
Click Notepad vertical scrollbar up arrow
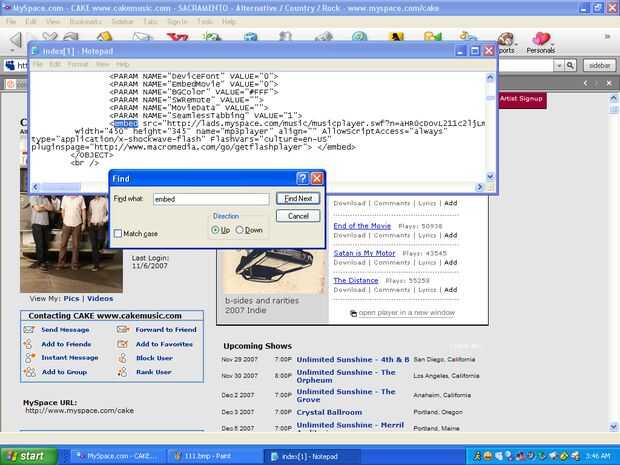(x=490, y=78)
